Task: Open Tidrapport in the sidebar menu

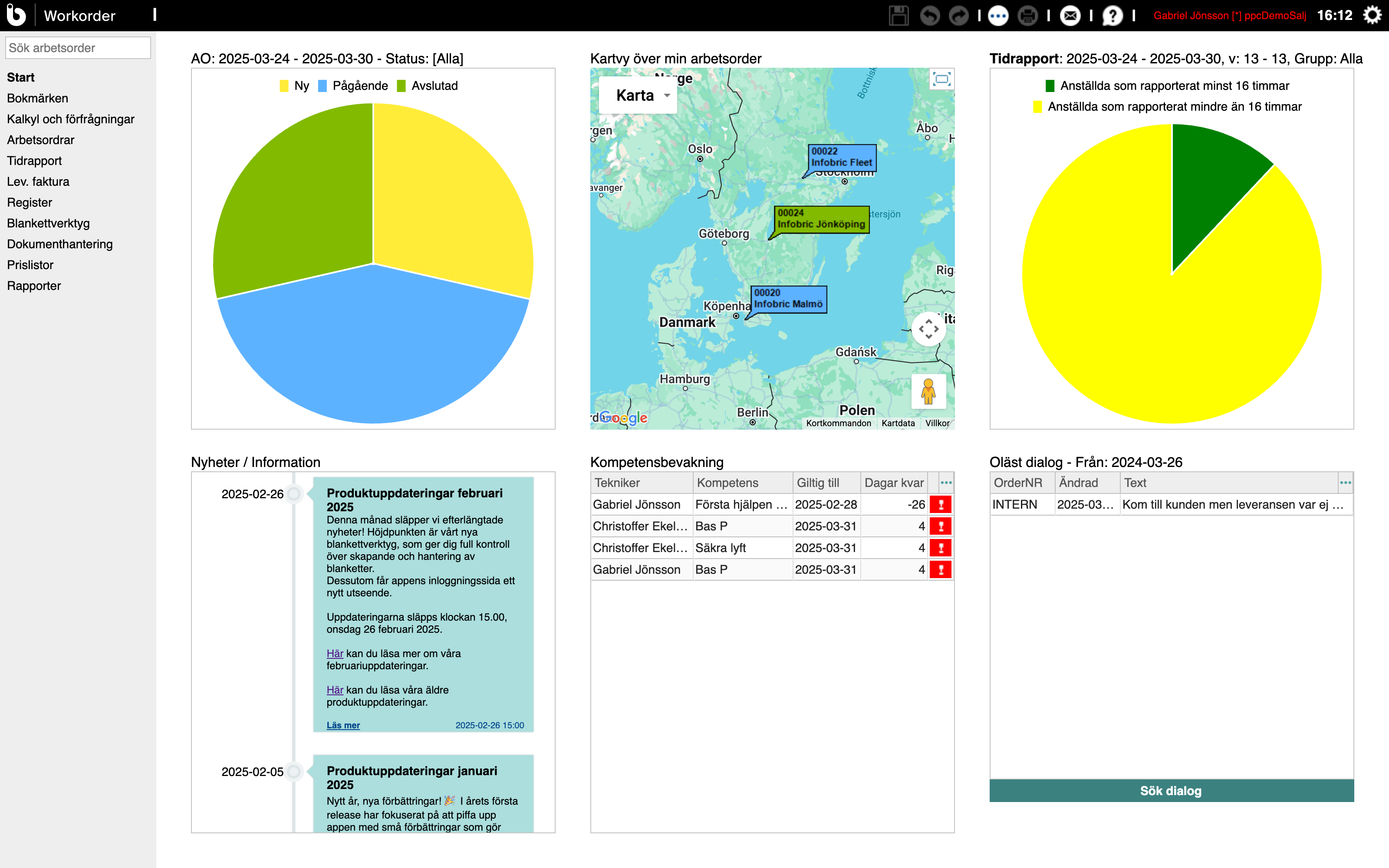Action: 34,161
